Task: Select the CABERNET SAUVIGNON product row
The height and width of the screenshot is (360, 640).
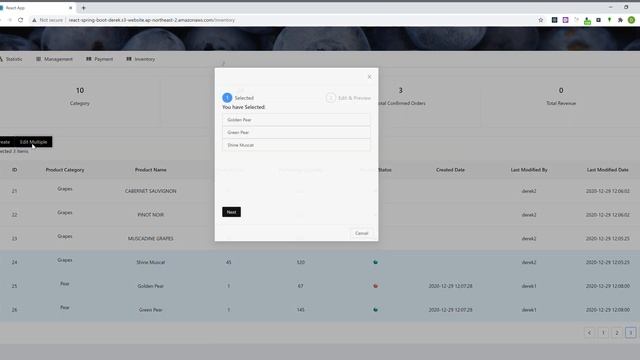Action: (320, 191)
